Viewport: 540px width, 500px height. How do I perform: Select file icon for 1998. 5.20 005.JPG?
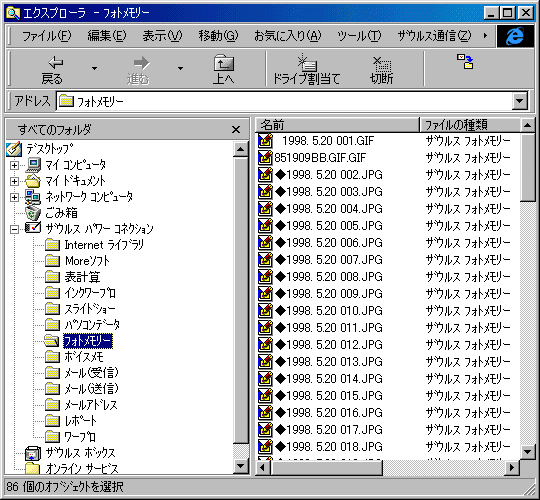click(x=265, y=226)
